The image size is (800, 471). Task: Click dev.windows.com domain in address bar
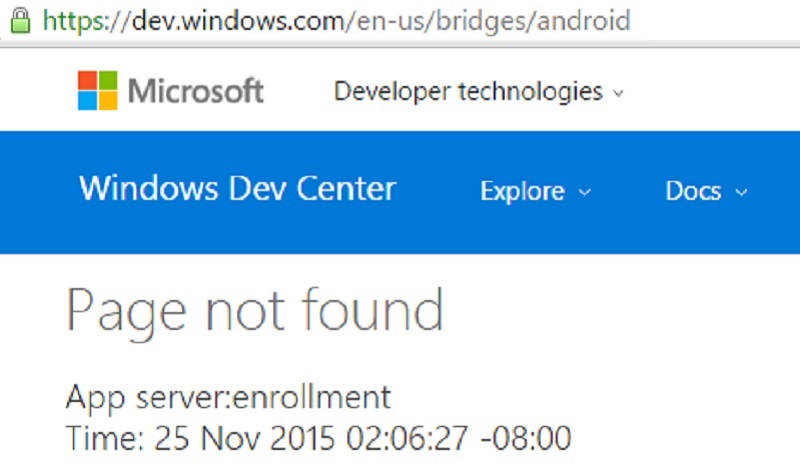tap(238, 21)
